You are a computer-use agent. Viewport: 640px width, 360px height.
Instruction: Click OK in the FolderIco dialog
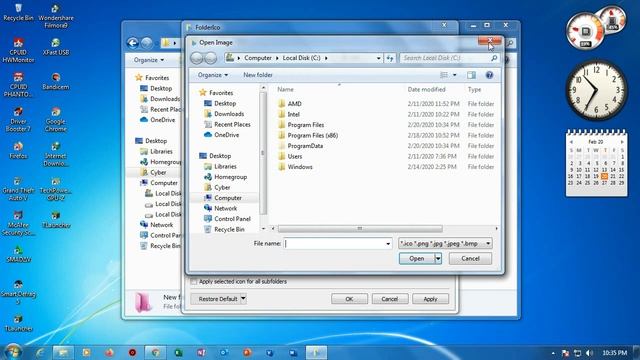(x=349, y=299)
